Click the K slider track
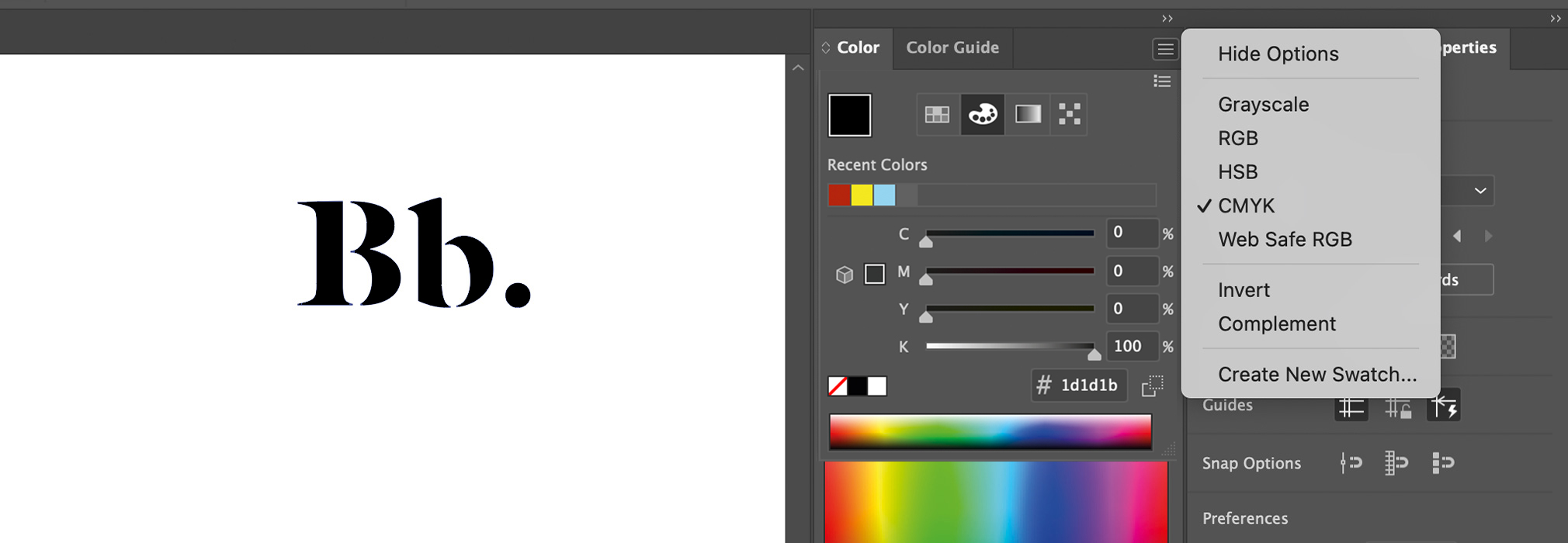 1009,346
